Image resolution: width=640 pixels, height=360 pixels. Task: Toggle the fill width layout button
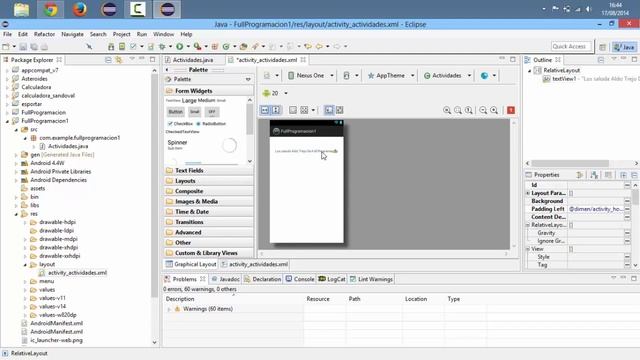pos(265,110)
